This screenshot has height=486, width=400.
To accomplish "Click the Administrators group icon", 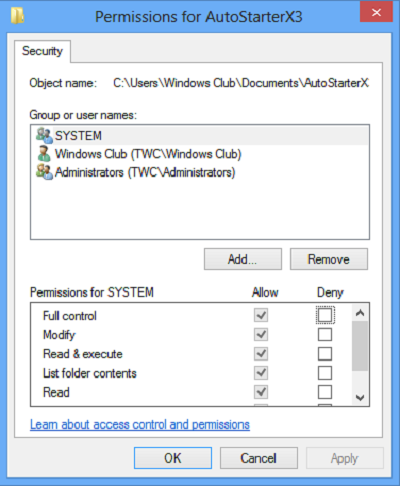I will pyautogui.click(x=44, y=172).
